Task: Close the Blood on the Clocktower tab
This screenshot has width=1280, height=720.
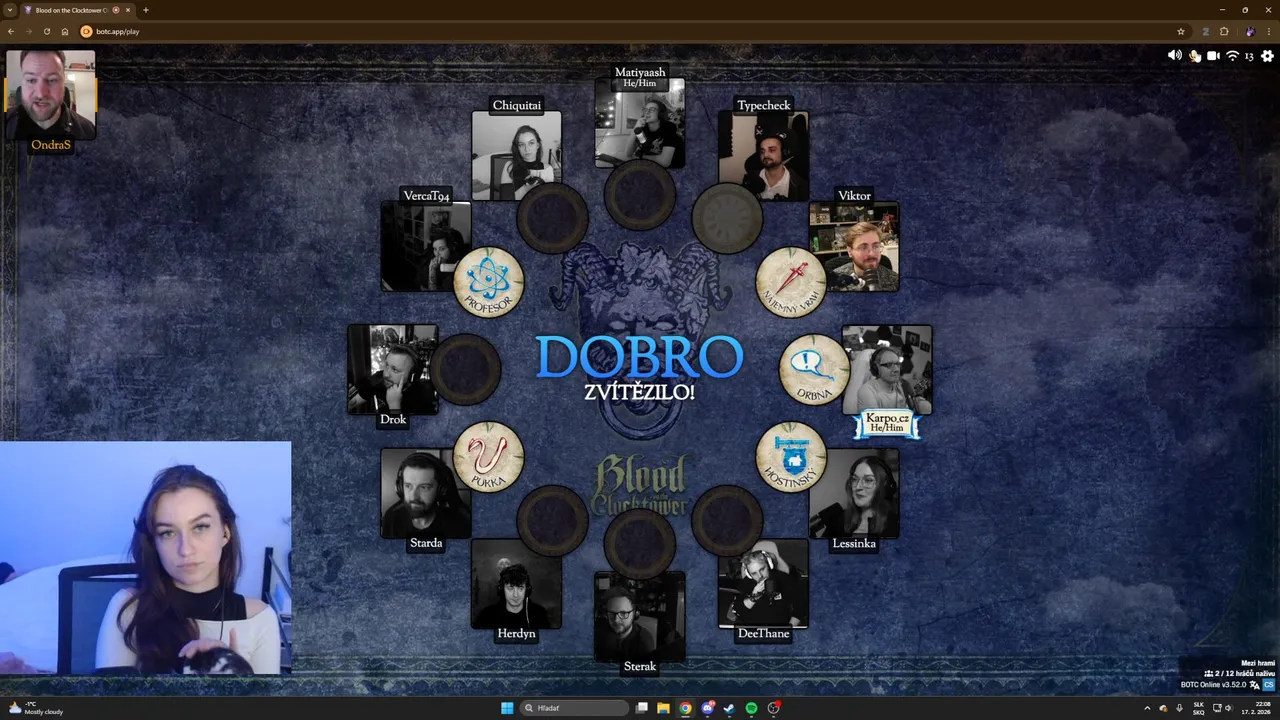Action: pos(128,10)
